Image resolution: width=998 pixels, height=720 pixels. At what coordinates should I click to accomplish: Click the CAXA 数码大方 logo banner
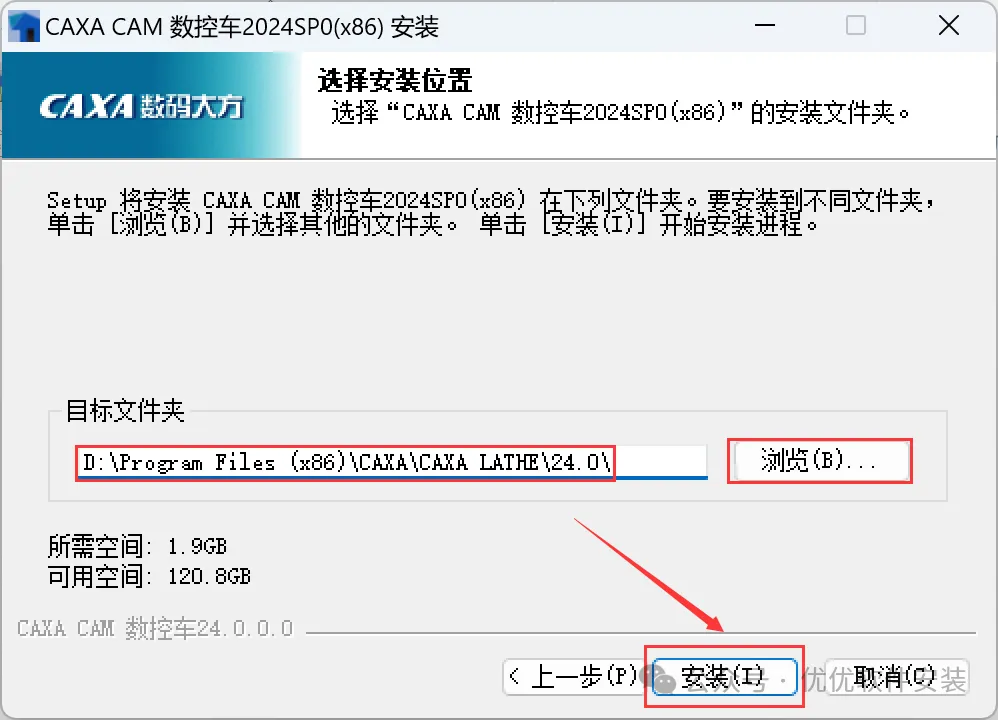(x=151, y=105)
